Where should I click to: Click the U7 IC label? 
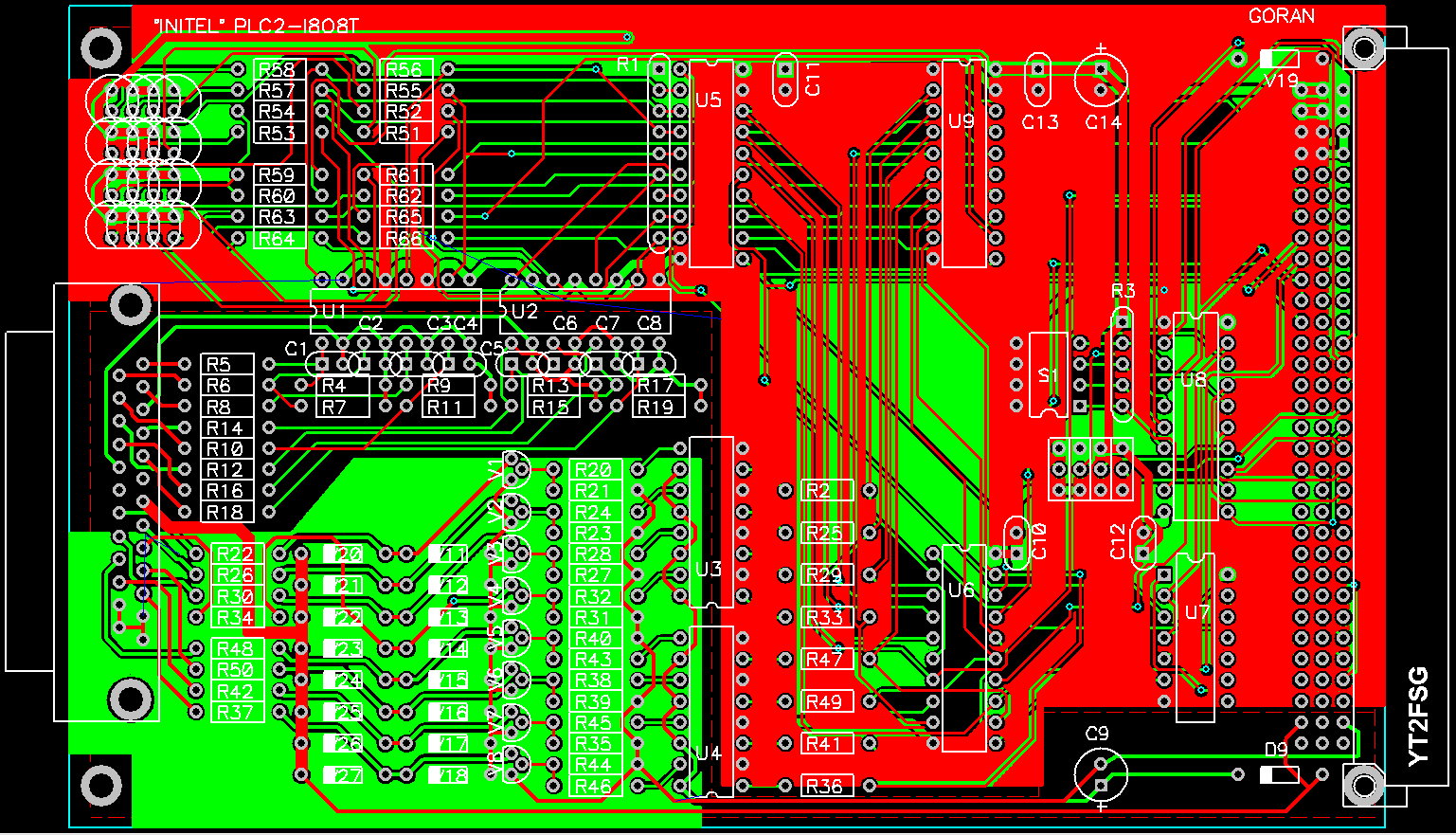(1198, 612)
